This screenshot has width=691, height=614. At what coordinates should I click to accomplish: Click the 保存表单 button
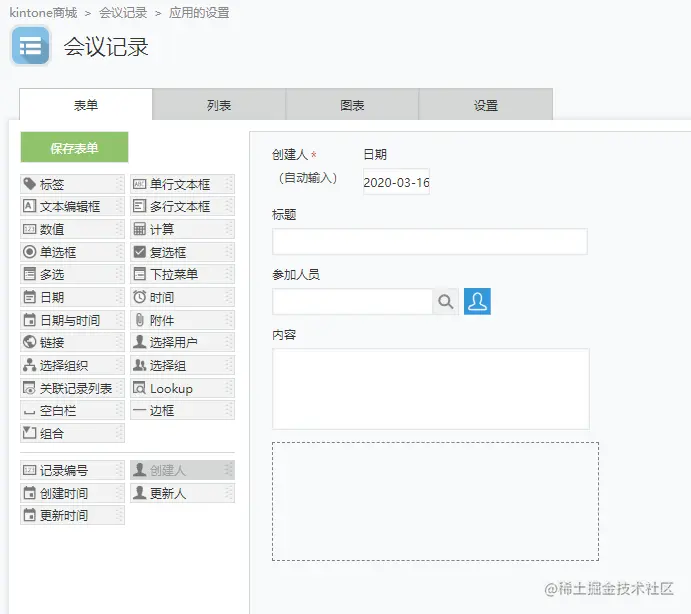pos(74,147)
